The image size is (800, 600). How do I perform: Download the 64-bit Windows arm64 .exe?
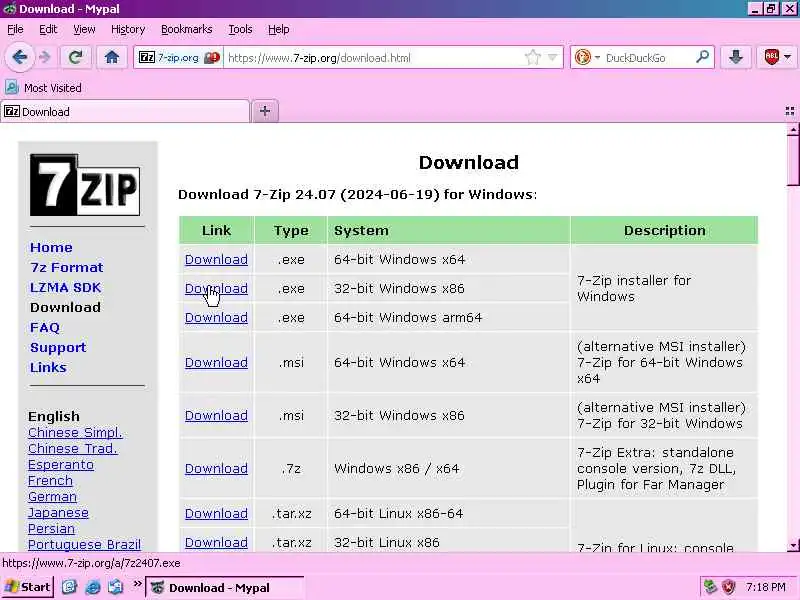216,317
